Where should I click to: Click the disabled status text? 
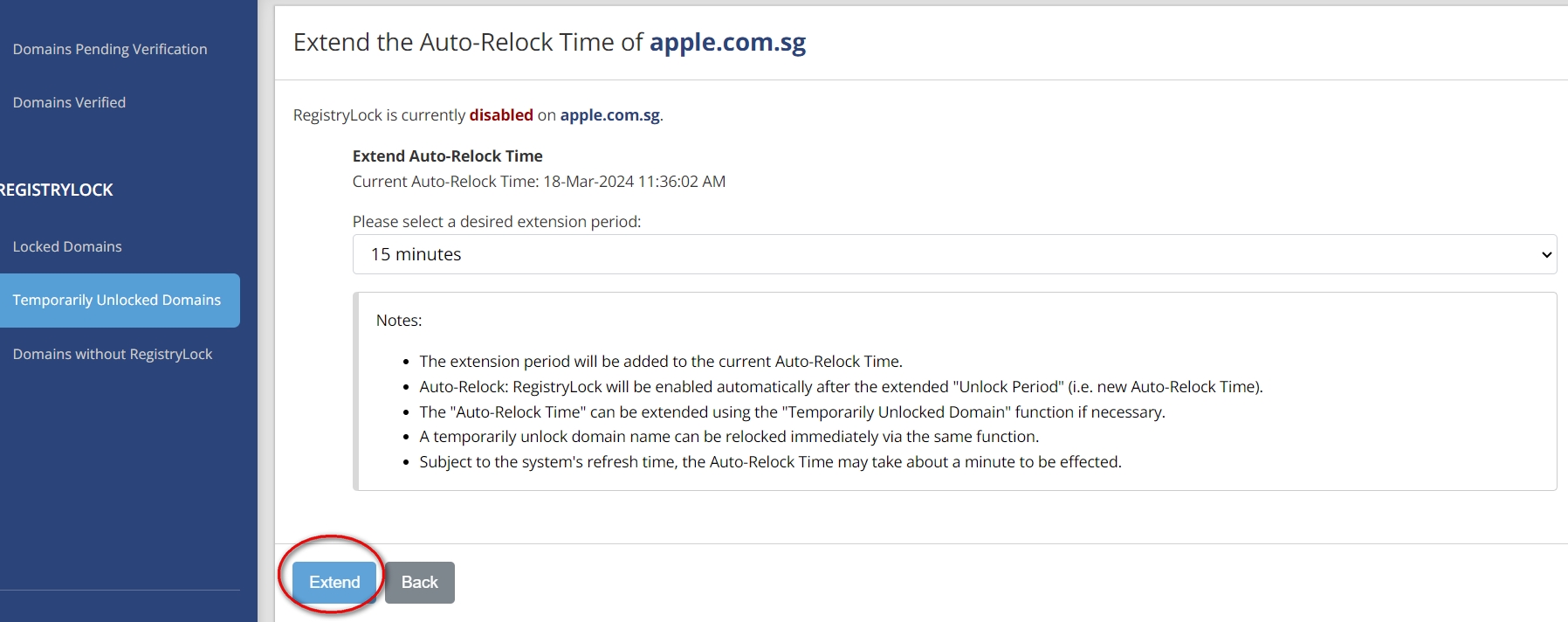[501, 114]
